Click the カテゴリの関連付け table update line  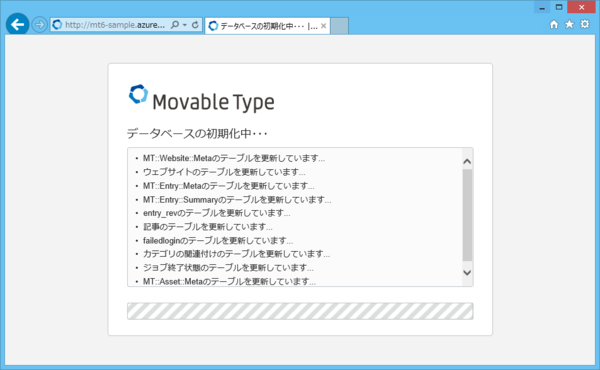[236, 254]
